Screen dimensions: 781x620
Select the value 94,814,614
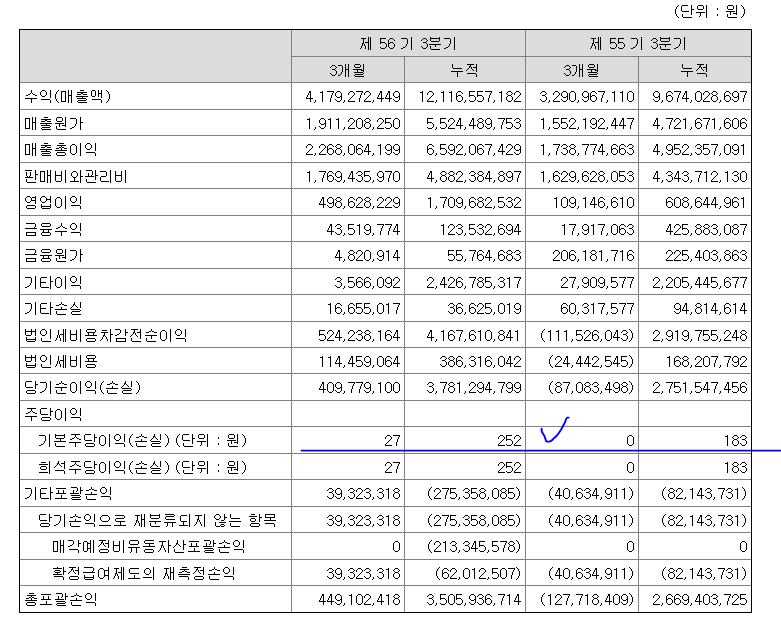(710, 309)
